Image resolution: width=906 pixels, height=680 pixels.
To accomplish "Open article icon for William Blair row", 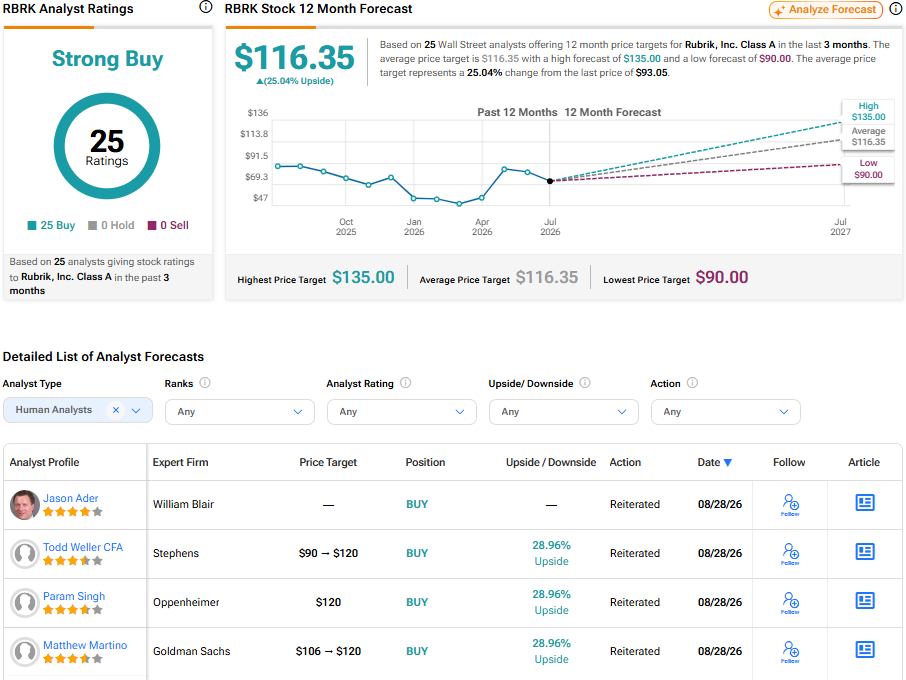I will click(x=864, y=503).
